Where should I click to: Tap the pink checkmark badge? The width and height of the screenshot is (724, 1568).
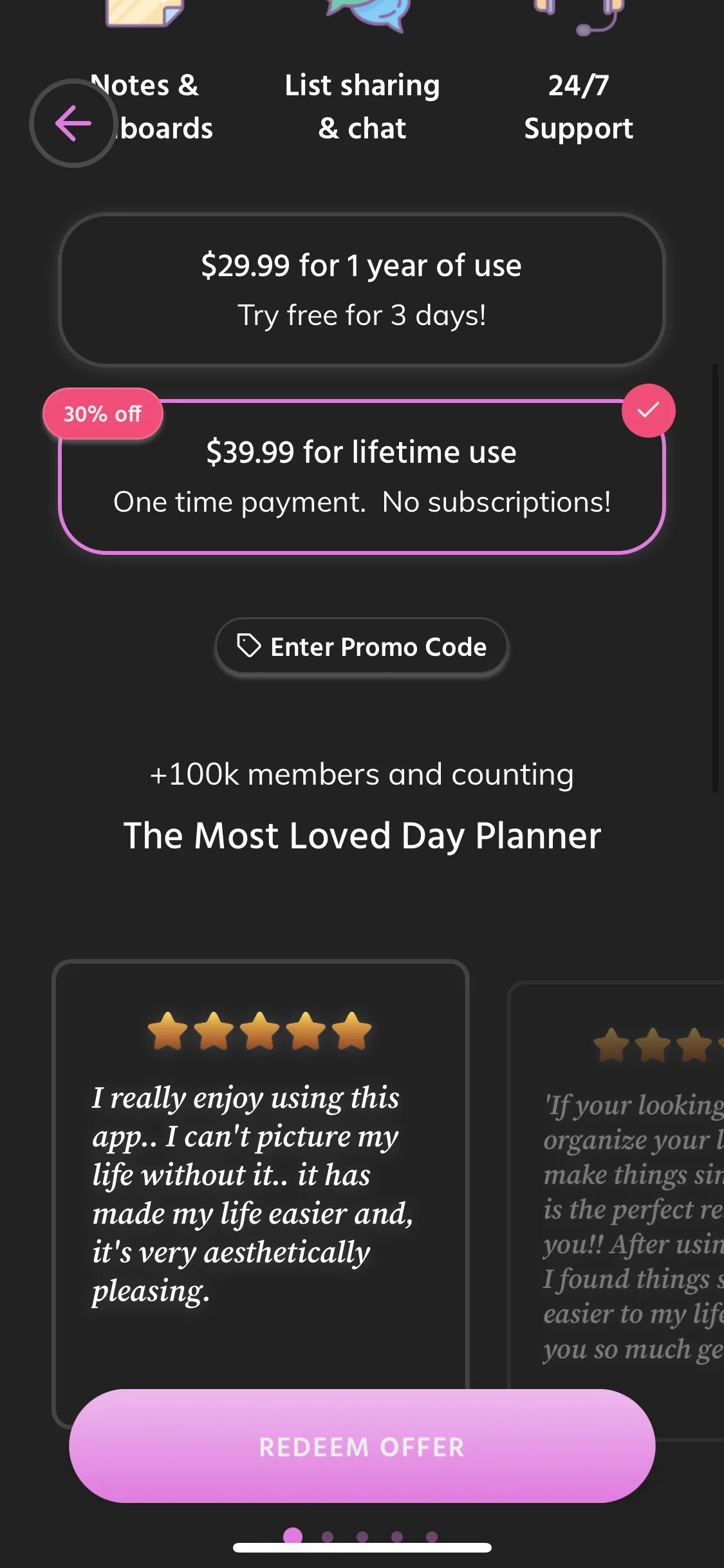[648, 411]
